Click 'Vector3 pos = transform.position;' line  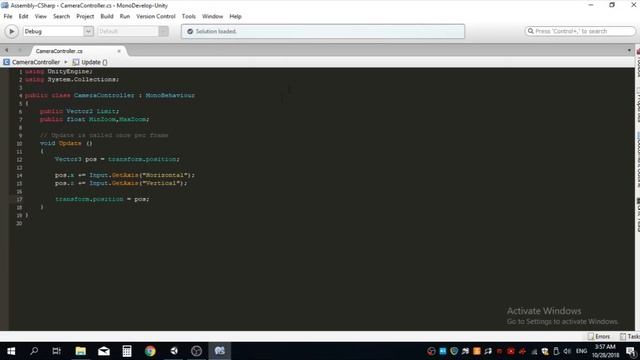coord(117,159)
